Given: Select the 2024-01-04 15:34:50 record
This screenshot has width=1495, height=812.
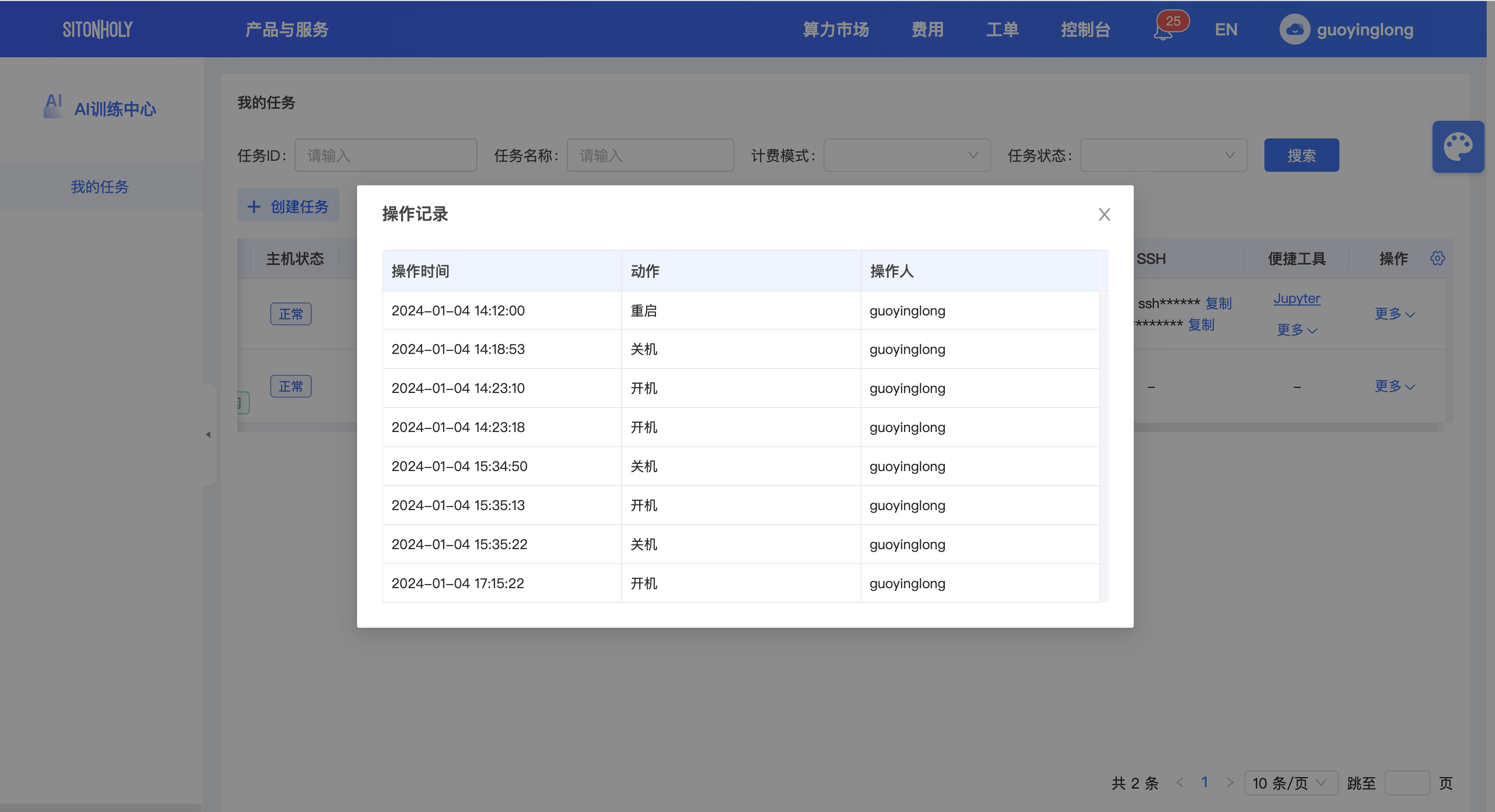Looking at the screenshot, I should pyautogui.click(x=741, y=466).
